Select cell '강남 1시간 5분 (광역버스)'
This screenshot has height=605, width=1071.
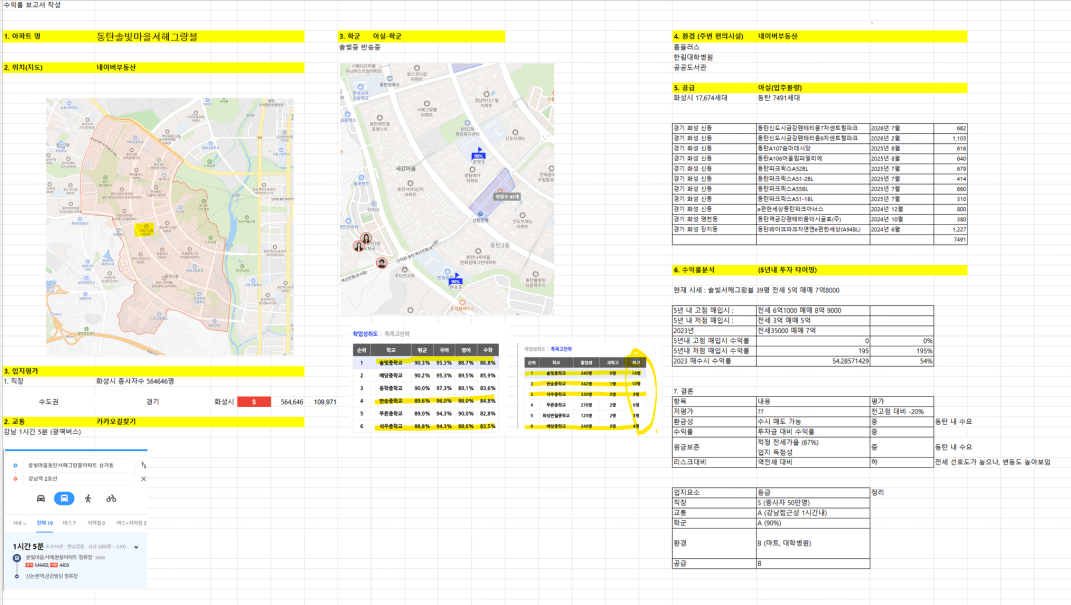pos(42,432)
